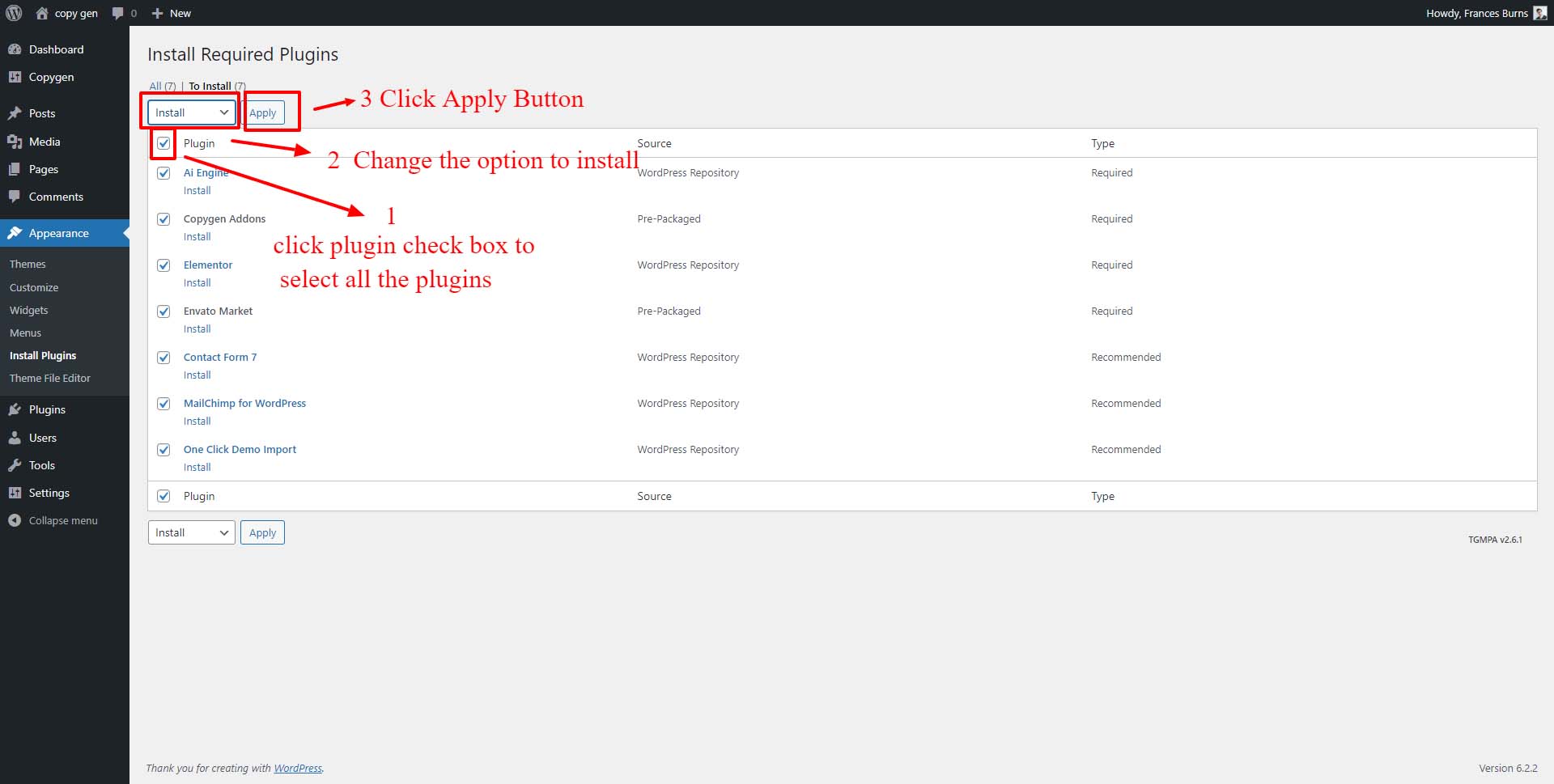Click the home icon beside copy gen
The image size is (1554, 784).
pyautogui.click(x=42, y=13)
